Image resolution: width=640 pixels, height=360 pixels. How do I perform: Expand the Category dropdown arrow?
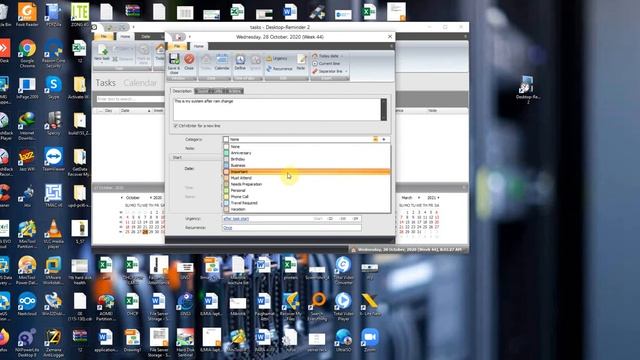384,139
